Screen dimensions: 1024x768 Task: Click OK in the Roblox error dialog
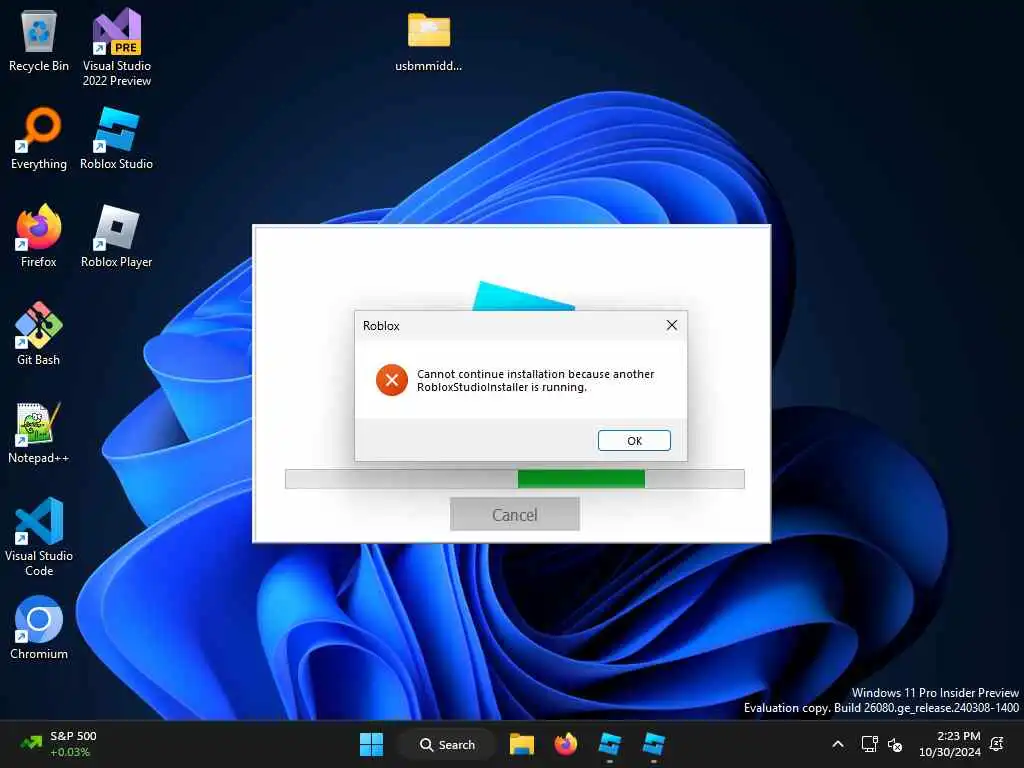click(633, 440)
